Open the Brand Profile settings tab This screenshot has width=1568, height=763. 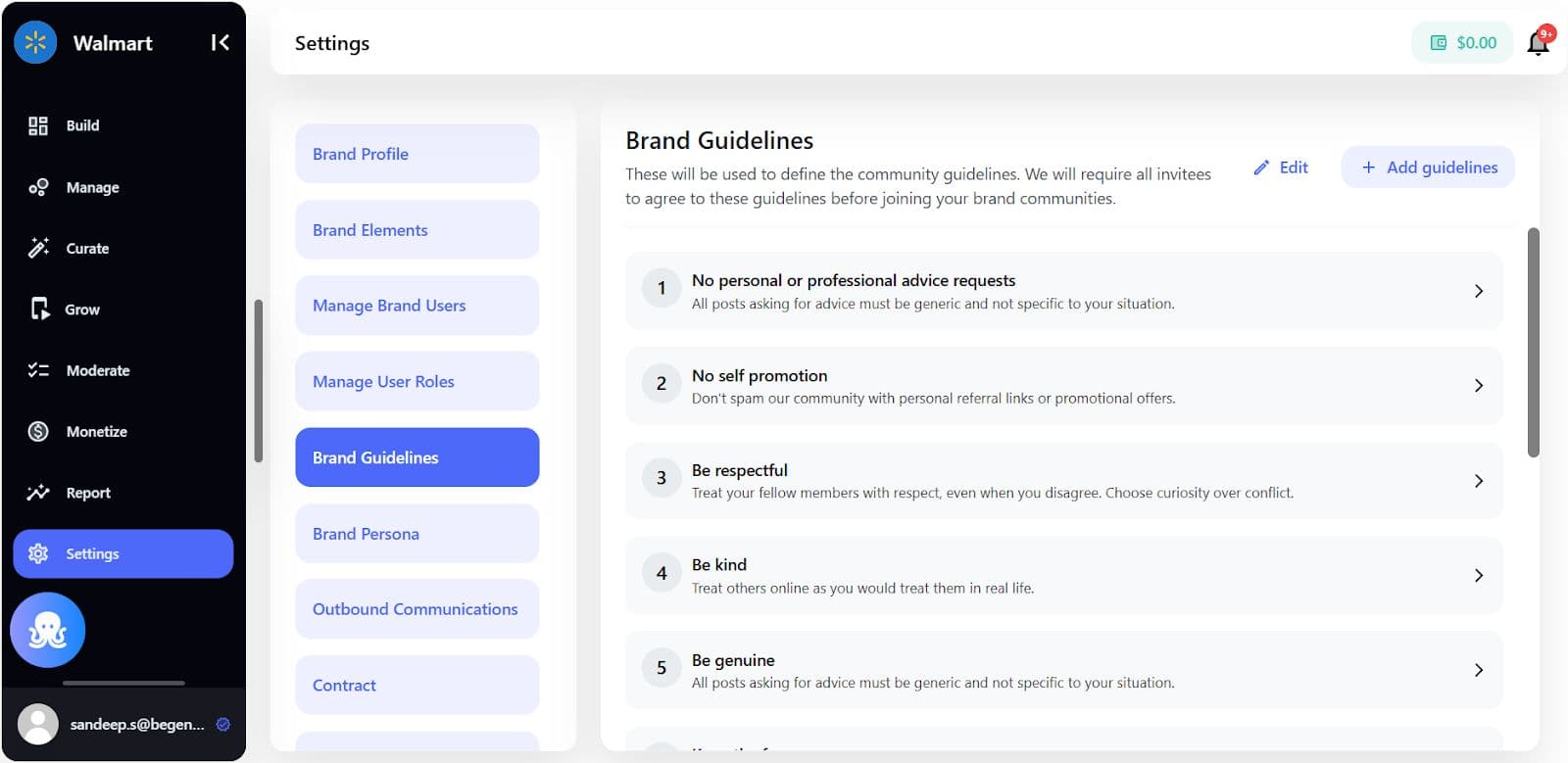click(416, 154)
